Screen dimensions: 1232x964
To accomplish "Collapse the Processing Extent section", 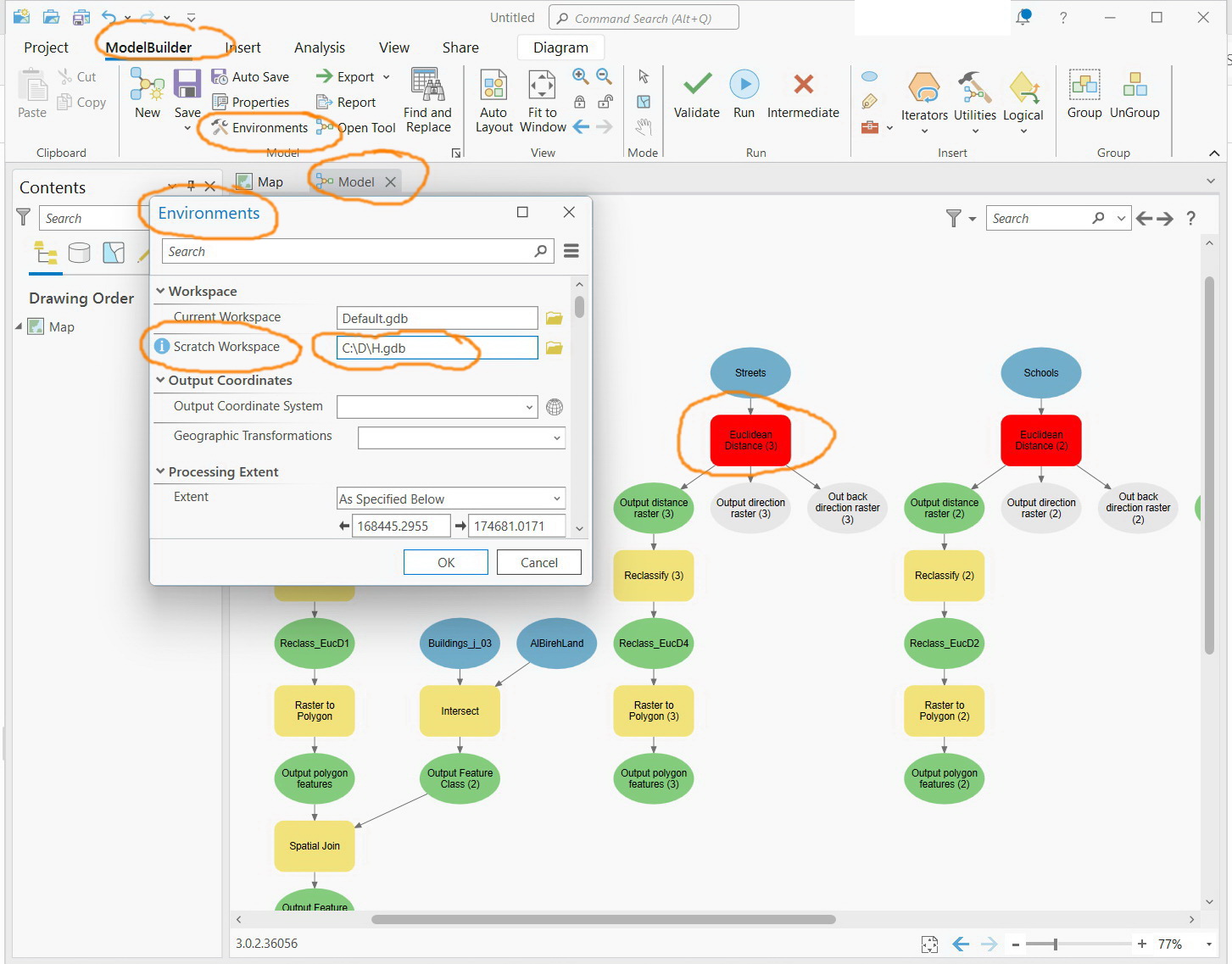I will tap(160, 471).
